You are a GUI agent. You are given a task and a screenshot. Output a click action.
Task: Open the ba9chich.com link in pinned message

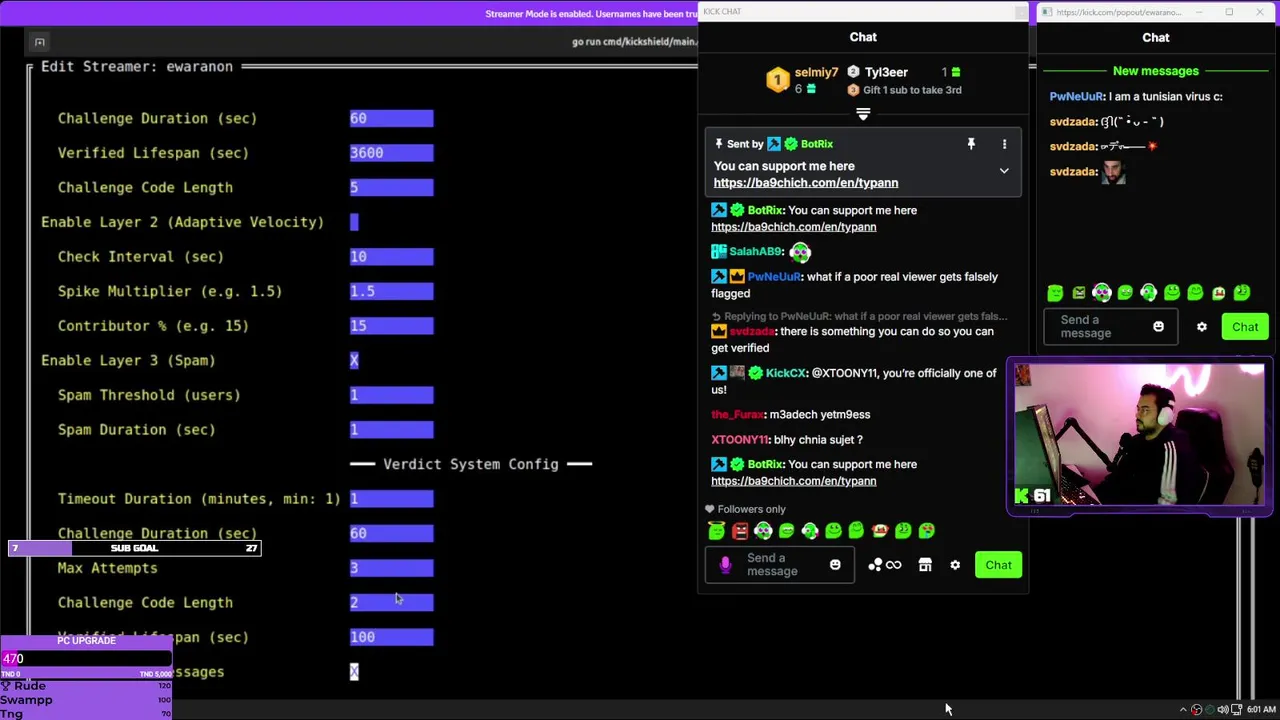[806, 183]
